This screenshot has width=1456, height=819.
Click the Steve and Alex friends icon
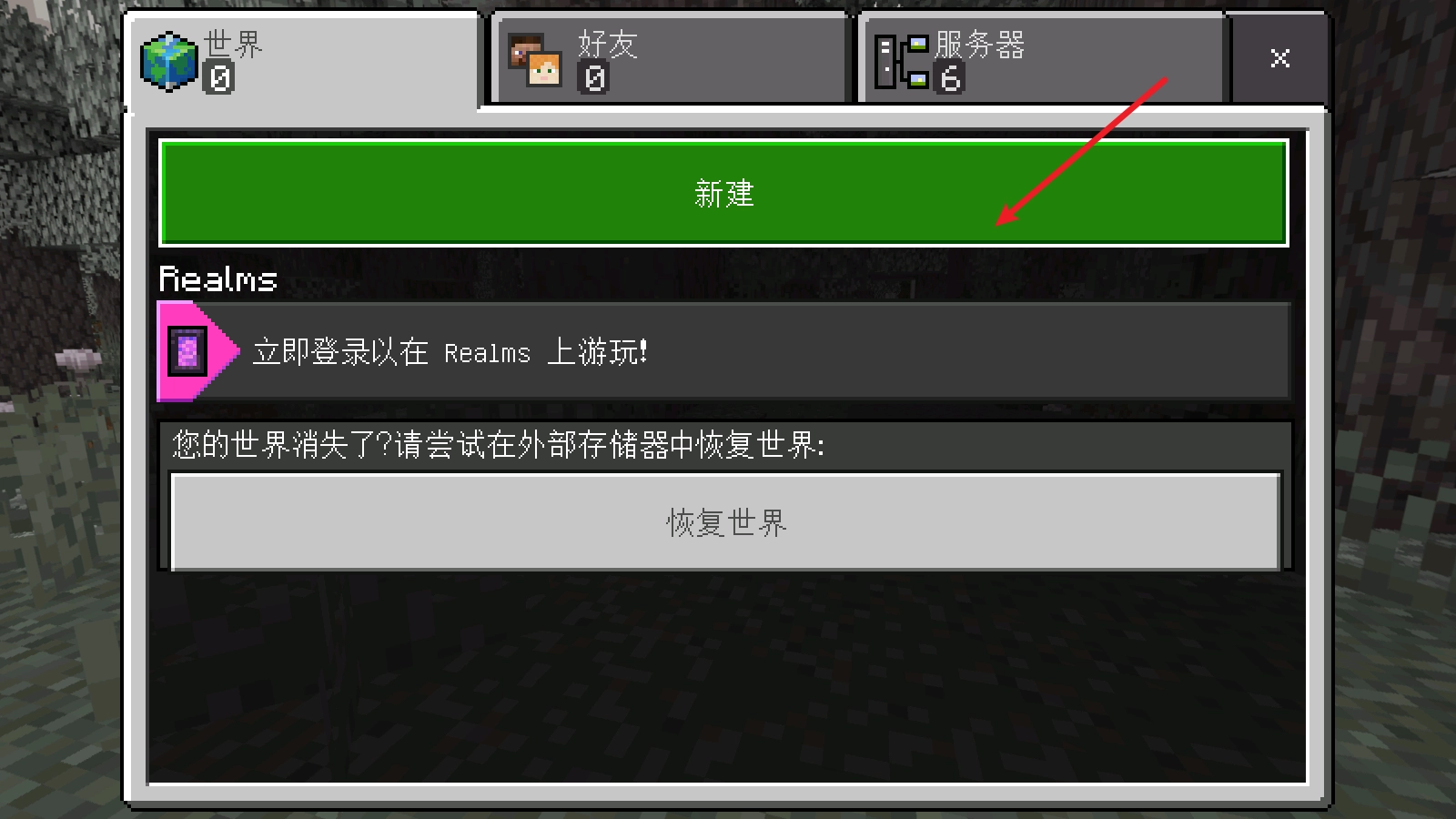[534, 61]
